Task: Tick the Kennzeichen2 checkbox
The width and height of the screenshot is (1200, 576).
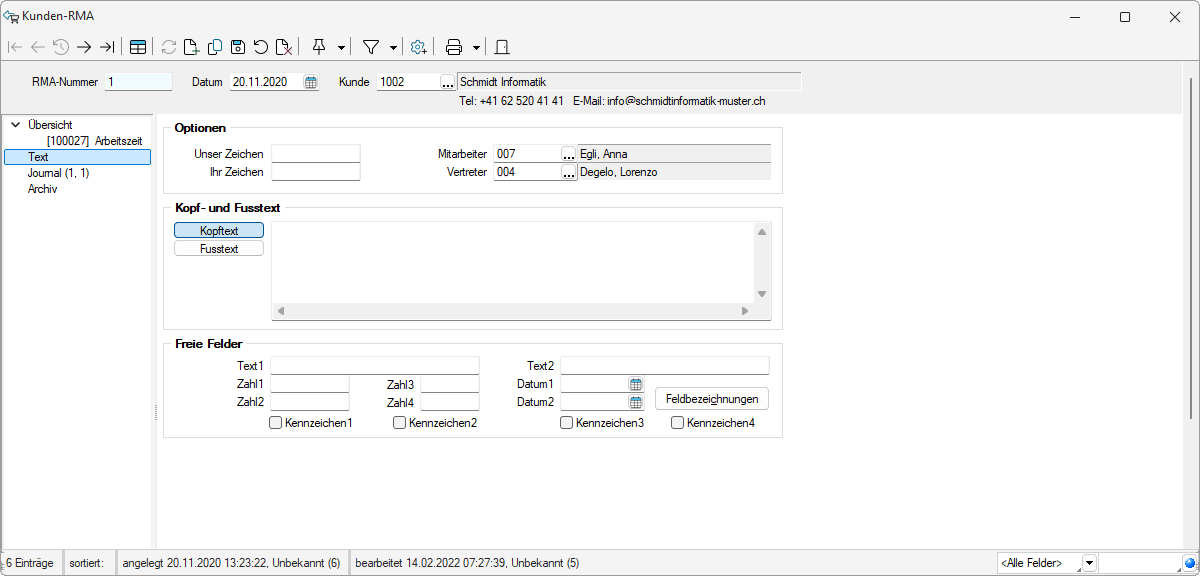Action: coord(400,423)
